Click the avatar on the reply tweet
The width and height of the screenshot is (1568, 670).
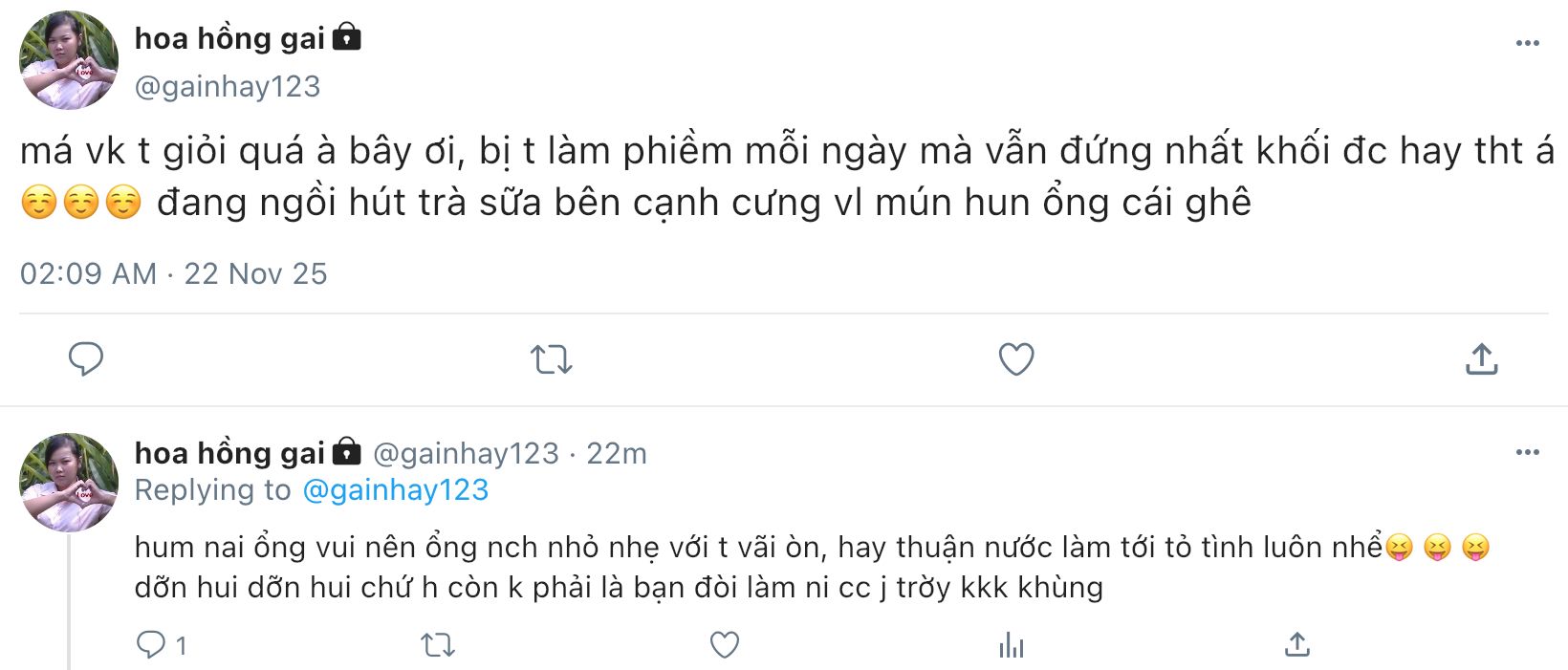[x=69, y=482]
